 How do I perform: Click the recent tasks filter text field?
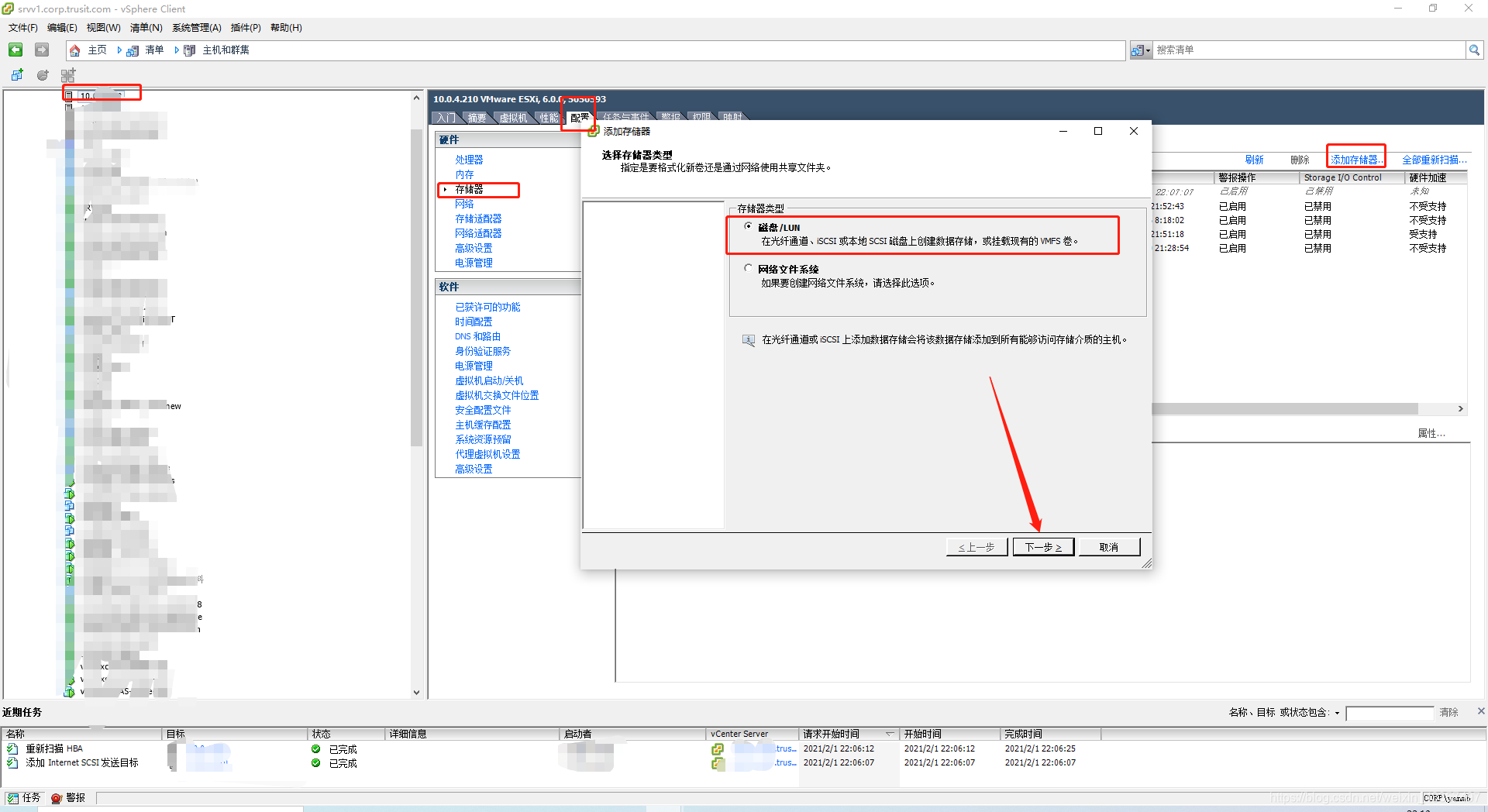click(x=1390, y=713)
